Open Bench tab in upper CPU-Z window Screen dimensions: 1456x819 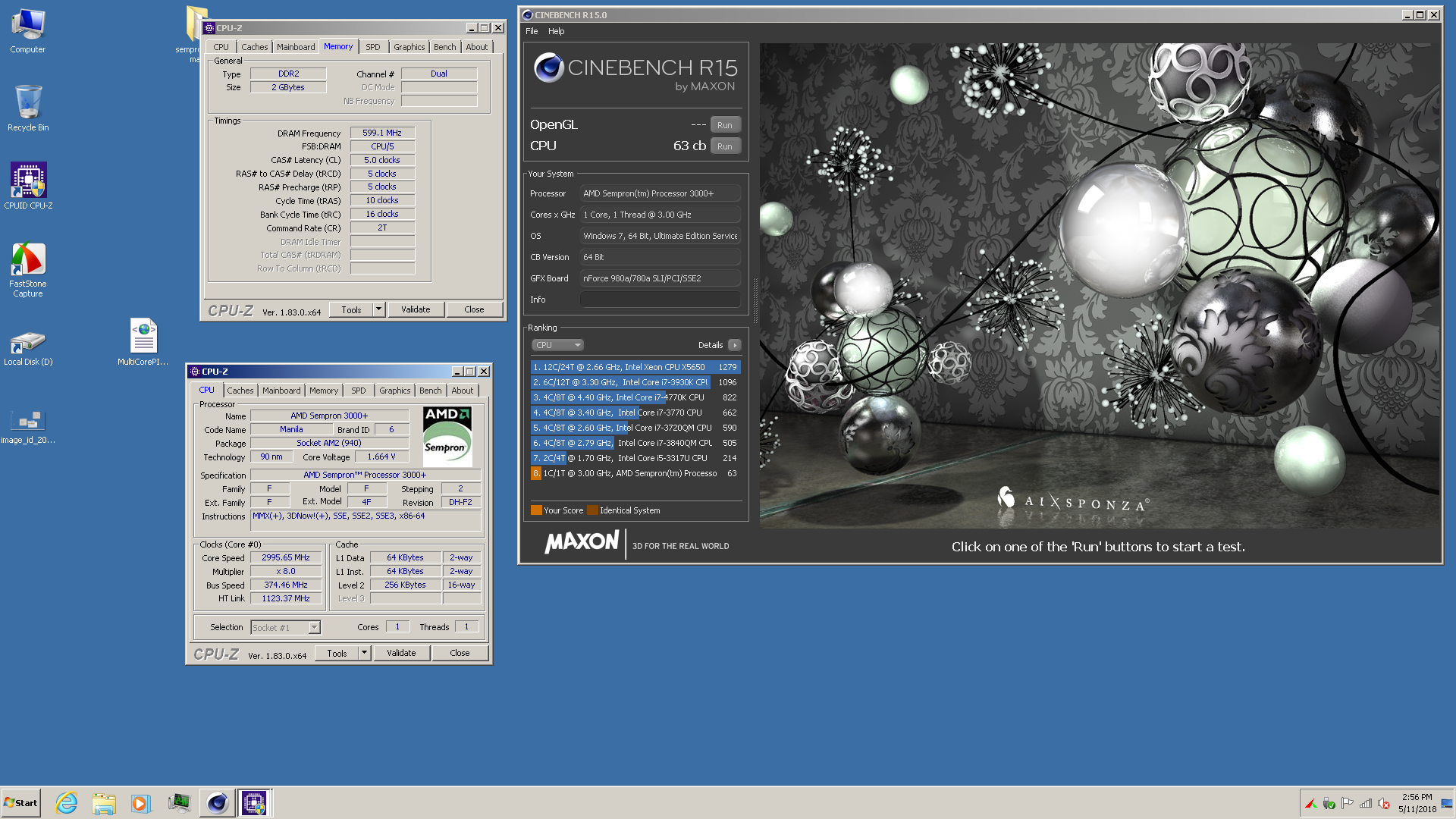[445, 47]
